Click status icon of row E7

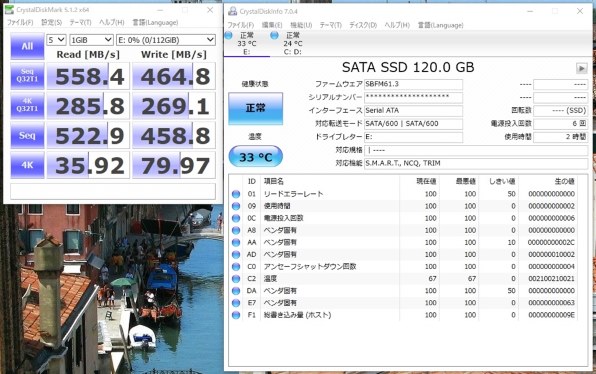tap(236, 303)
